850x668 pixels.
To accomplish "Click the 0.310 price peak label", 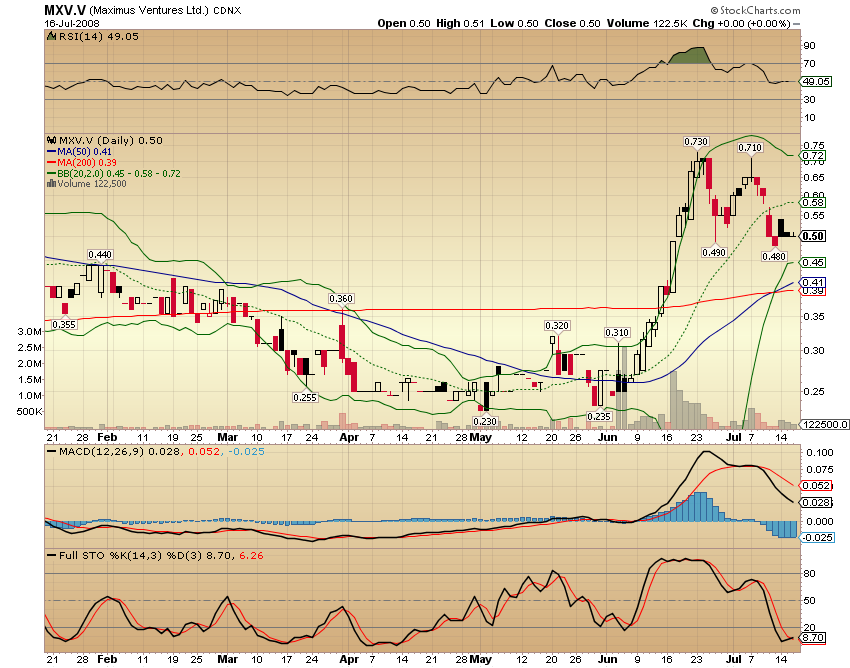I will (x=617, y=332).
